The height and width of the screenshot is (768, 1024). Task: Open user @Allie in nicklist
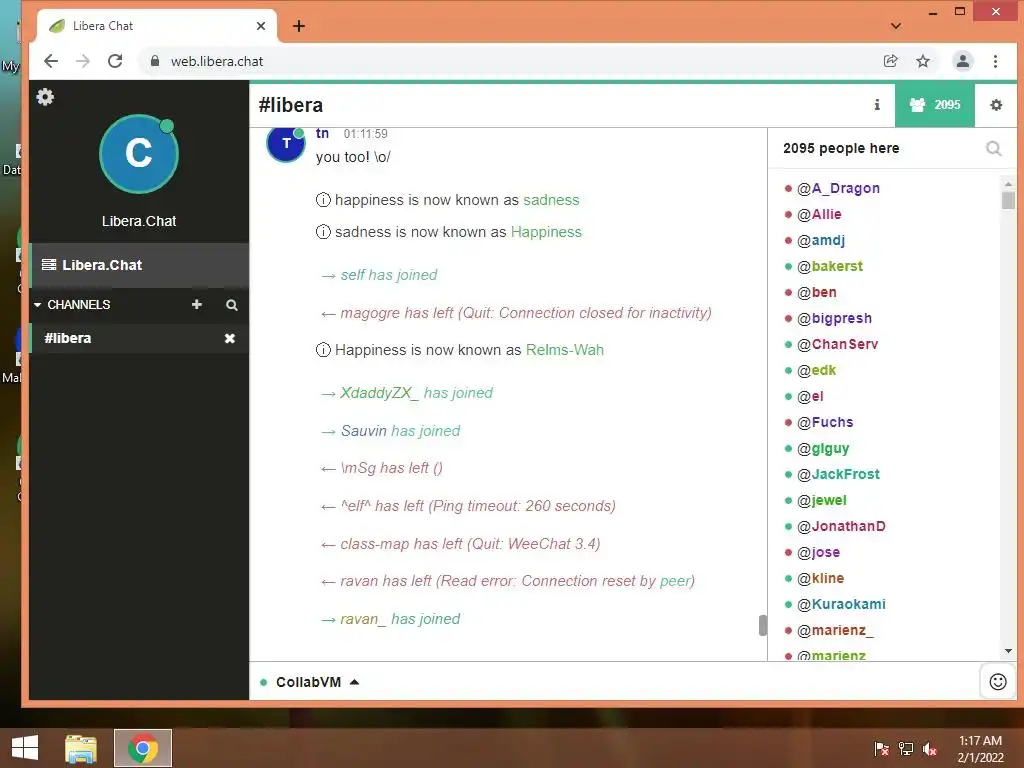pos(819,214)
